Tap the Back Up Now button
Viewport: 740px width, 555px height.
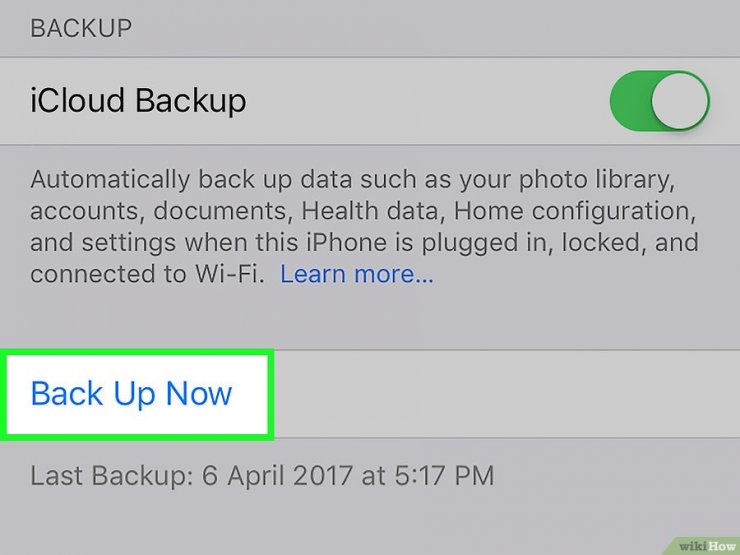131,393
